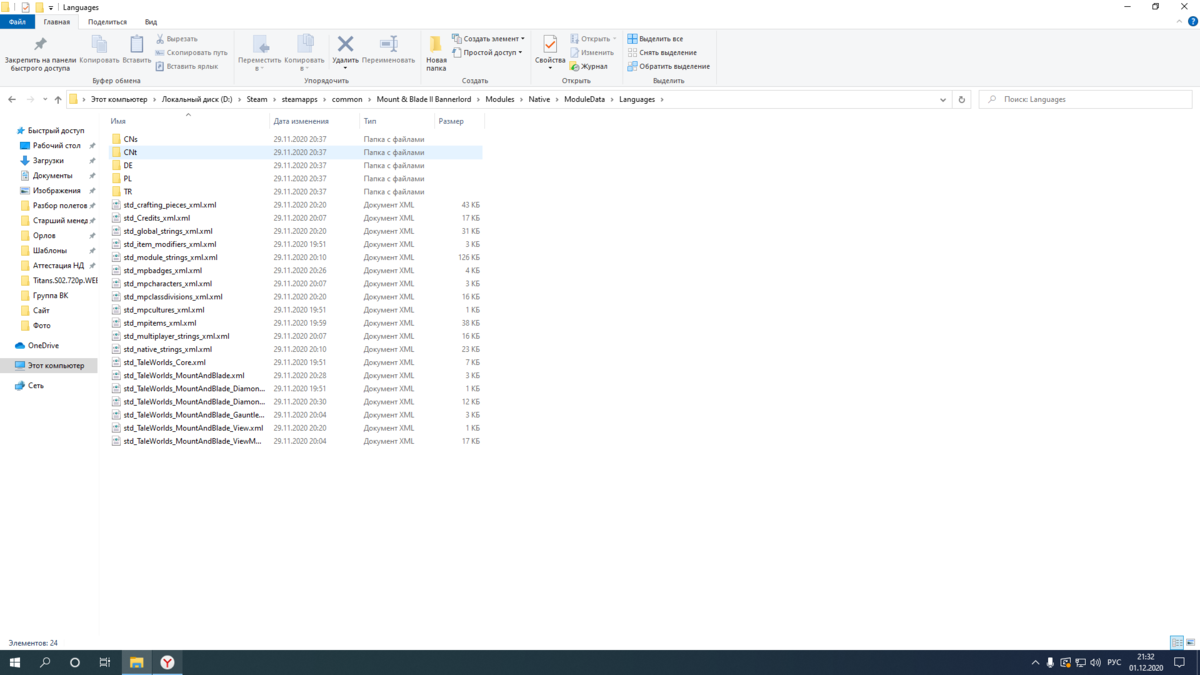Click Invert selection (Обратить выделение)

668,66
